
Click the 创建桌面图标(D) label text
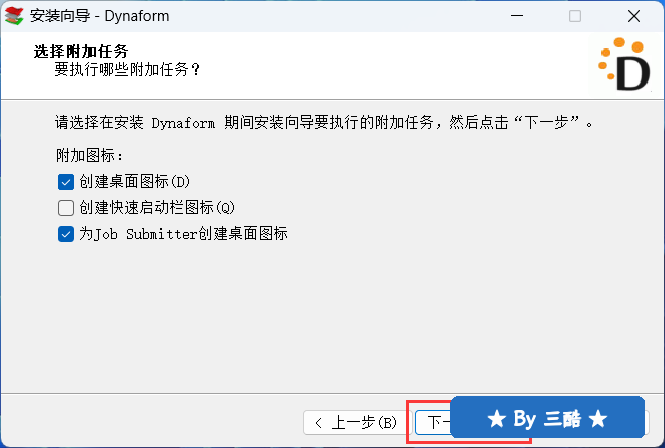(134, 182)
